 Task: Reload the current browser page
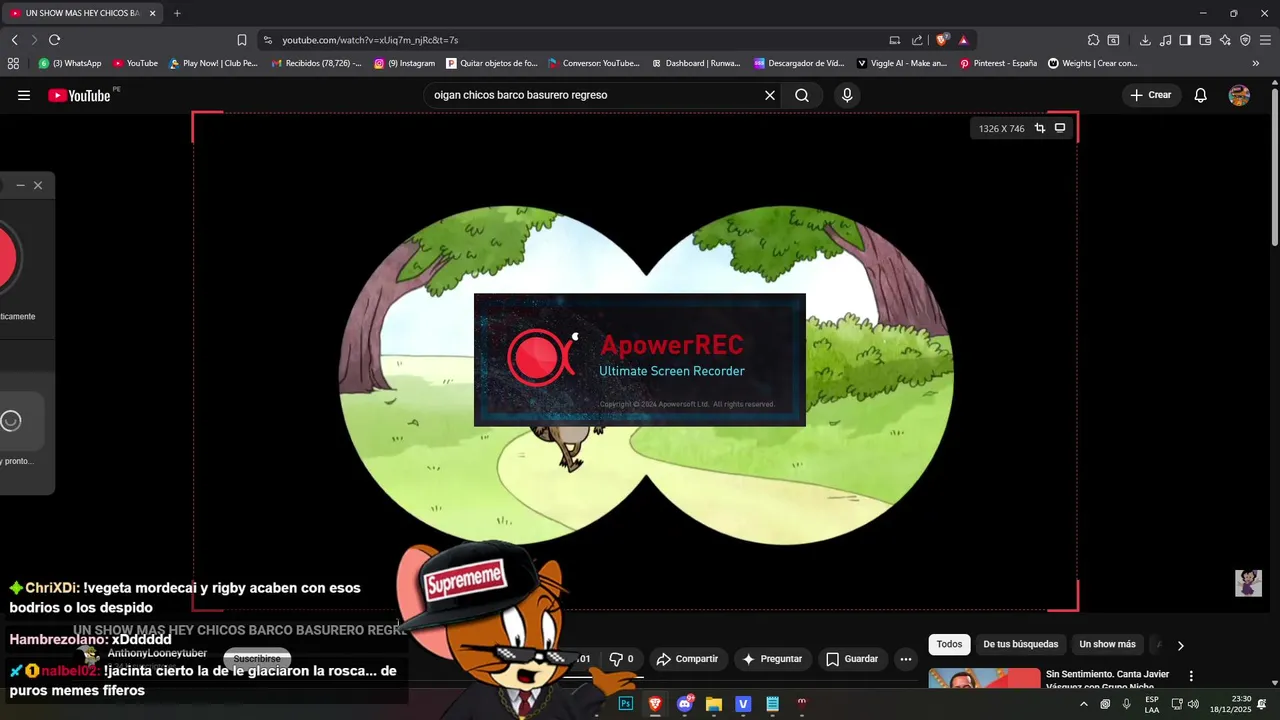click(x=54, y=40)
